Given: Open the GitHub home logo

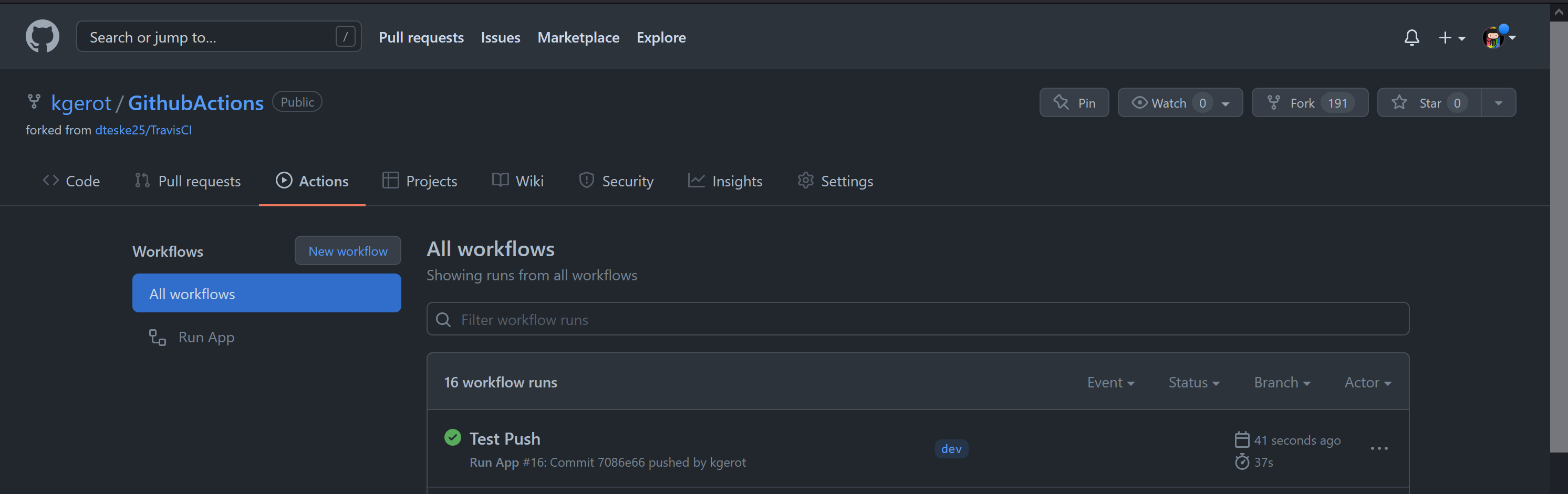Looking at the screenshot, I should tap(42, 37).
